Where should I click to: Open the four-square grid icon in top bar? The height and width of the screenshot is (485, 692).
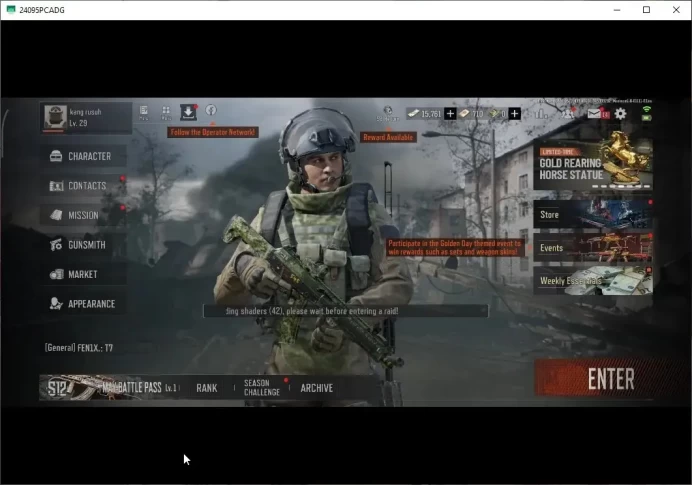point(166,112)
